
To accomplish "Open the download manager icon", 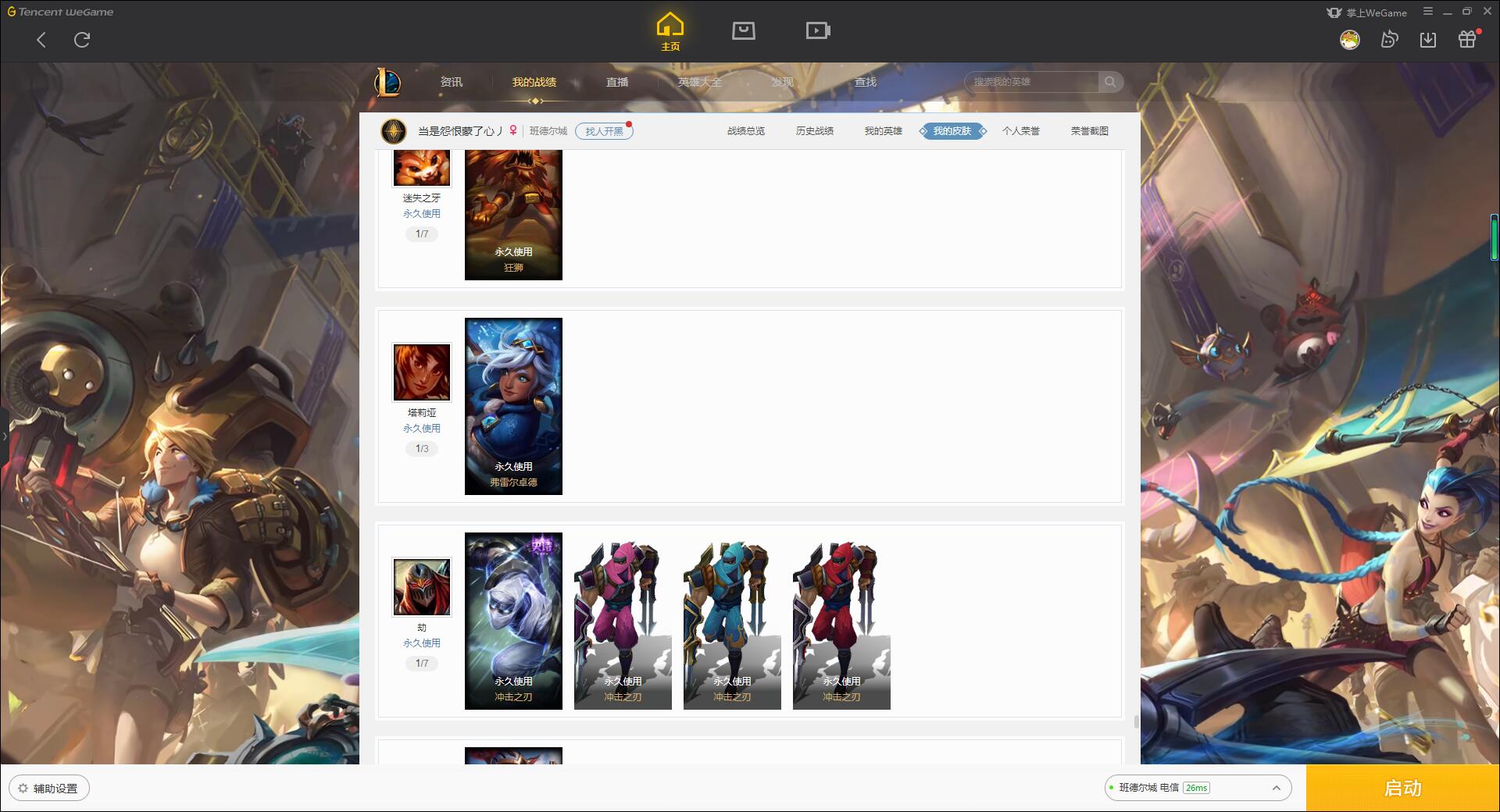I will pyautogui.click(x=1428, y=39).
